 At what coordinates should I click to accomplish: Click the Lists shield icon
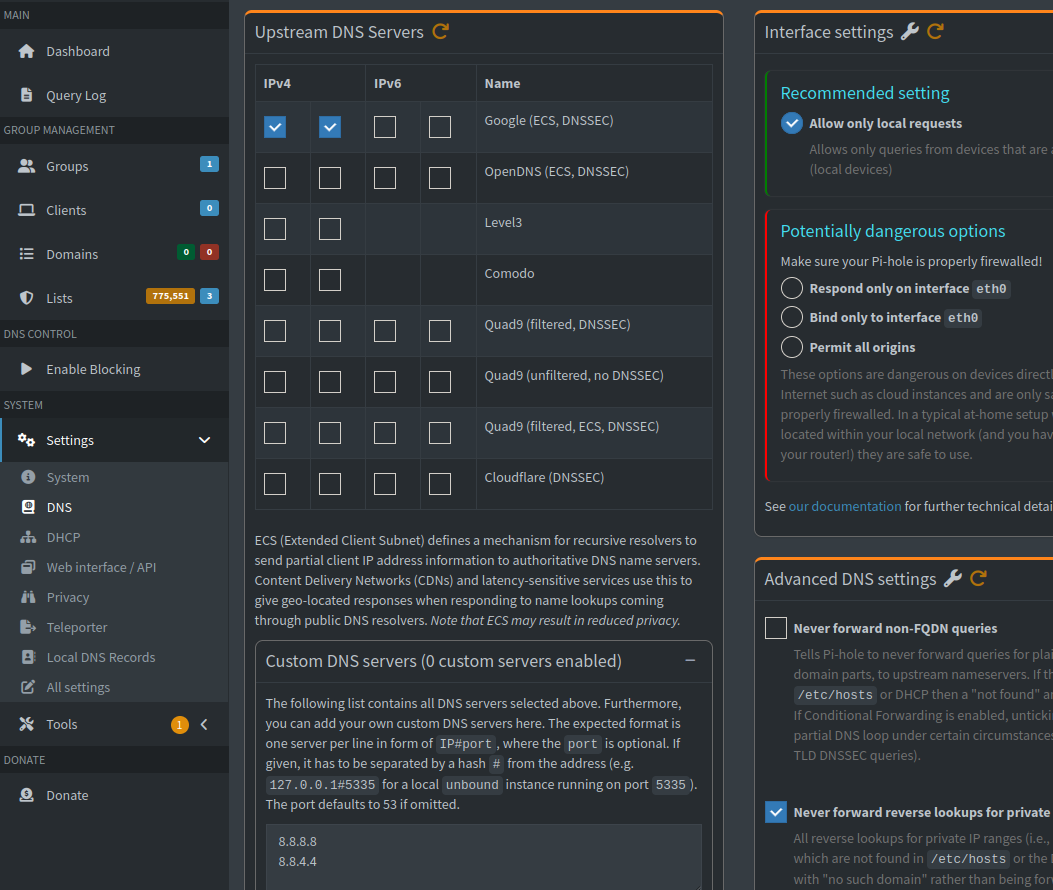tap(27, 298)
